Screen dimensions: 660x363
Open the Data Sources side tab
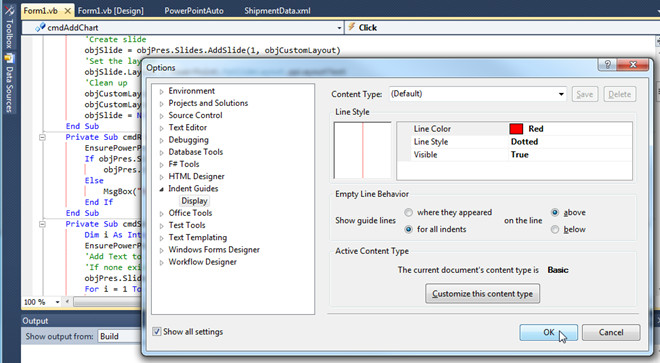tap(9, 83)
